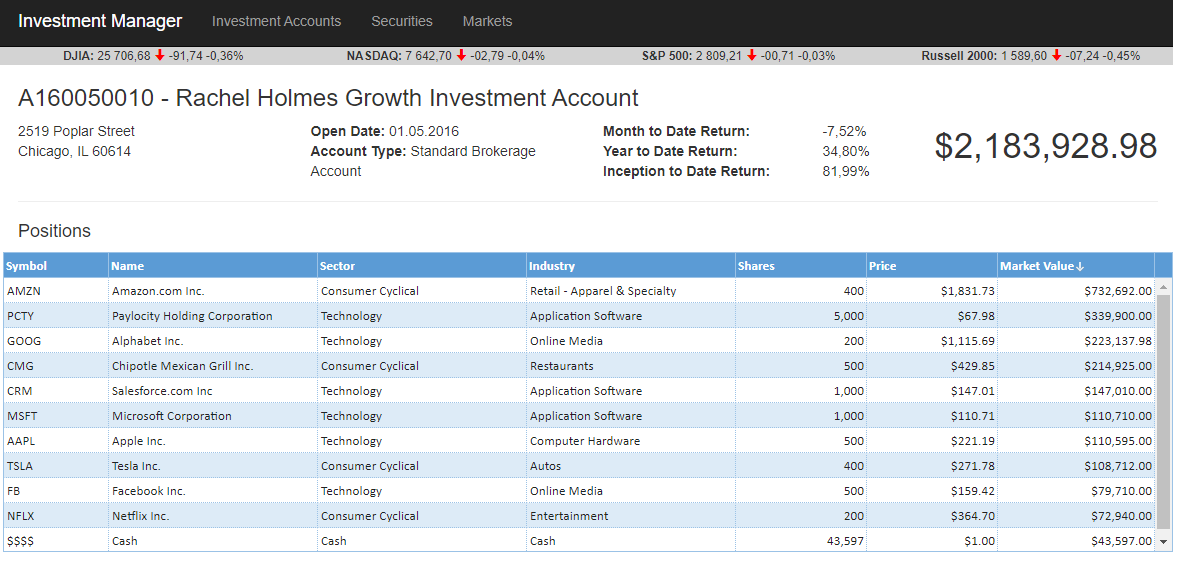Sort positions by Shares header

click(801, 266)
